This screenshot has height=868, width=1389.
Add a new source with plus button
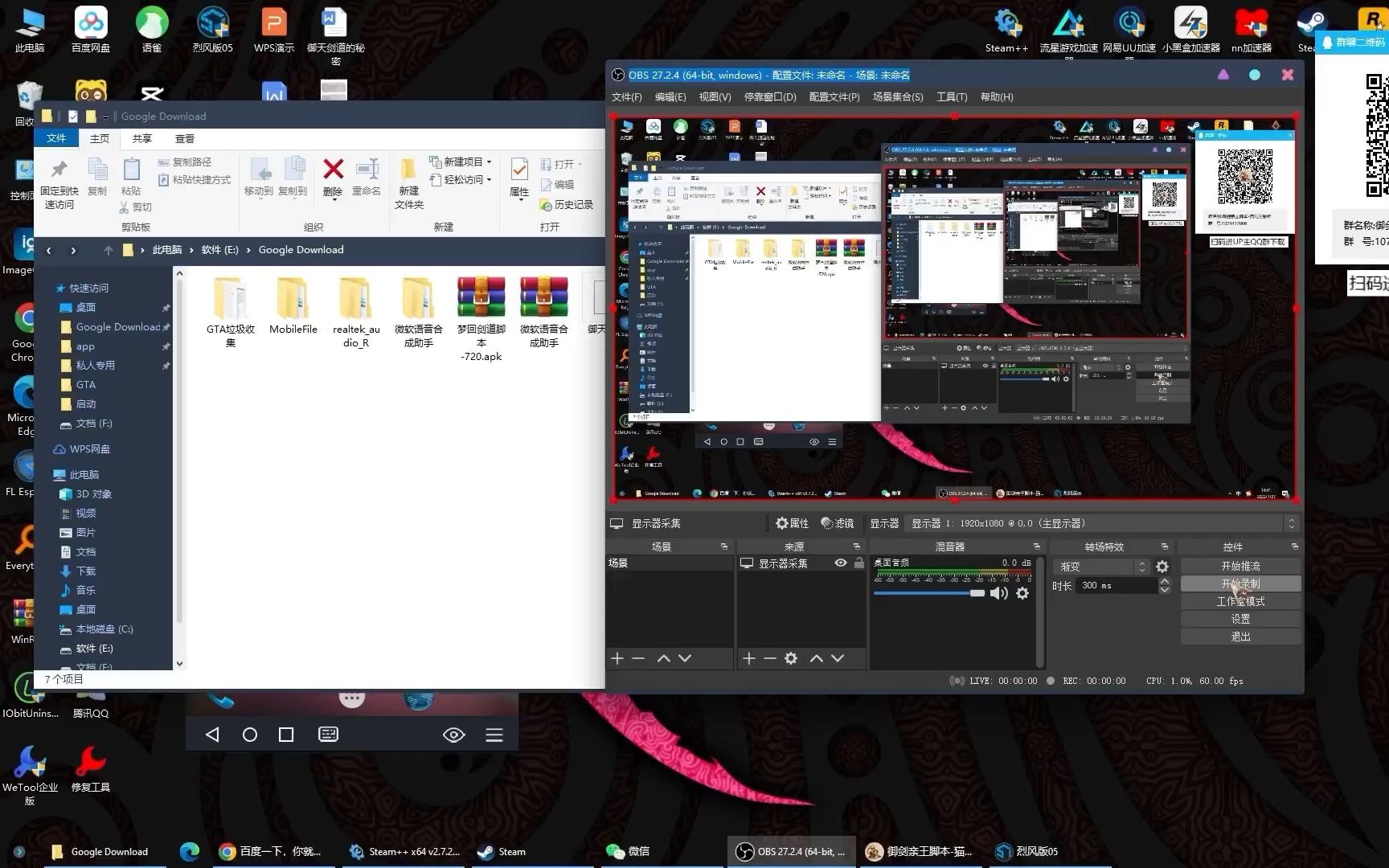click(x=749, y=658)
